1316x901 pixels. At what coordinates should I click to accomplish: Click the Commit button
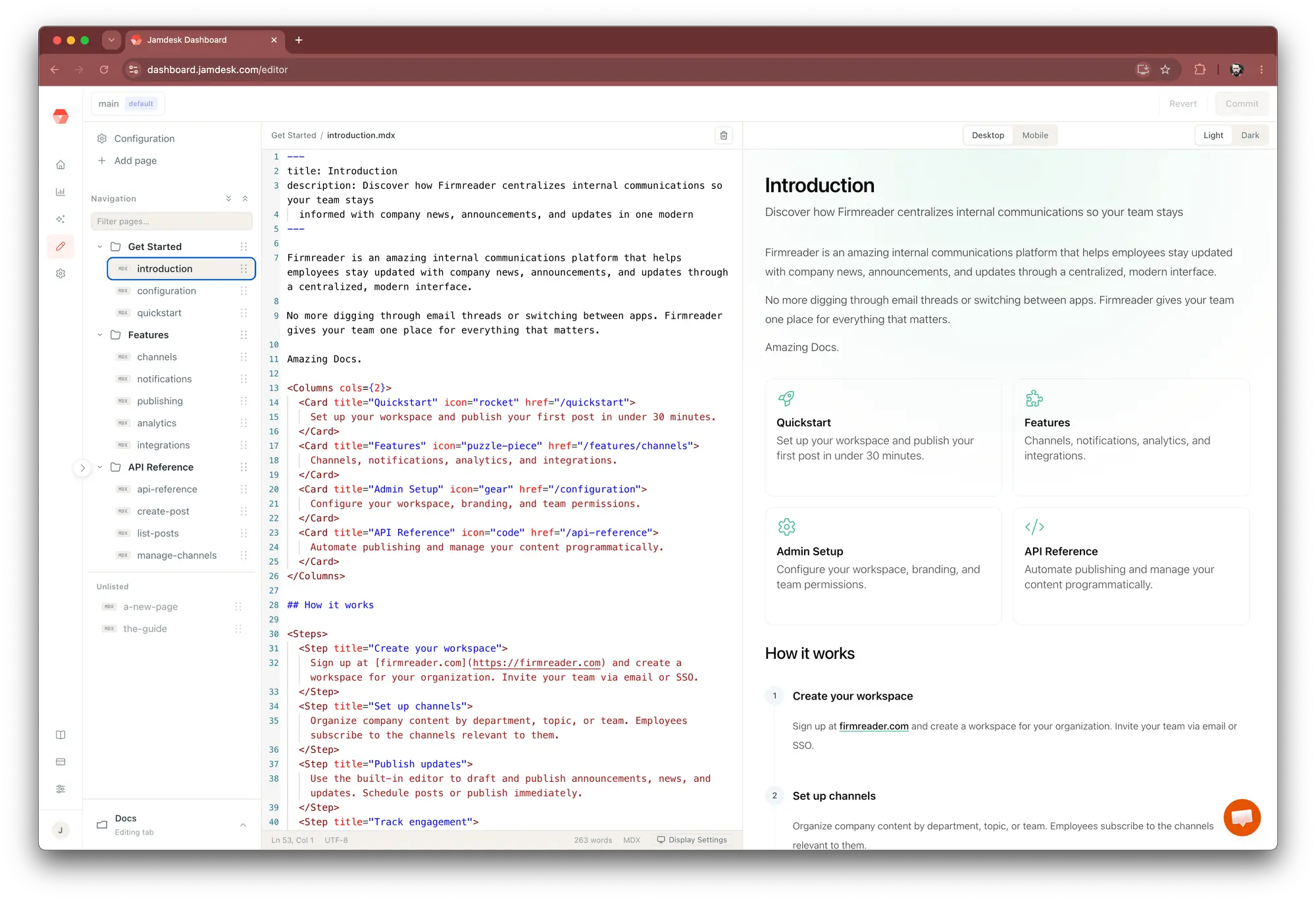coord(1242,103)
